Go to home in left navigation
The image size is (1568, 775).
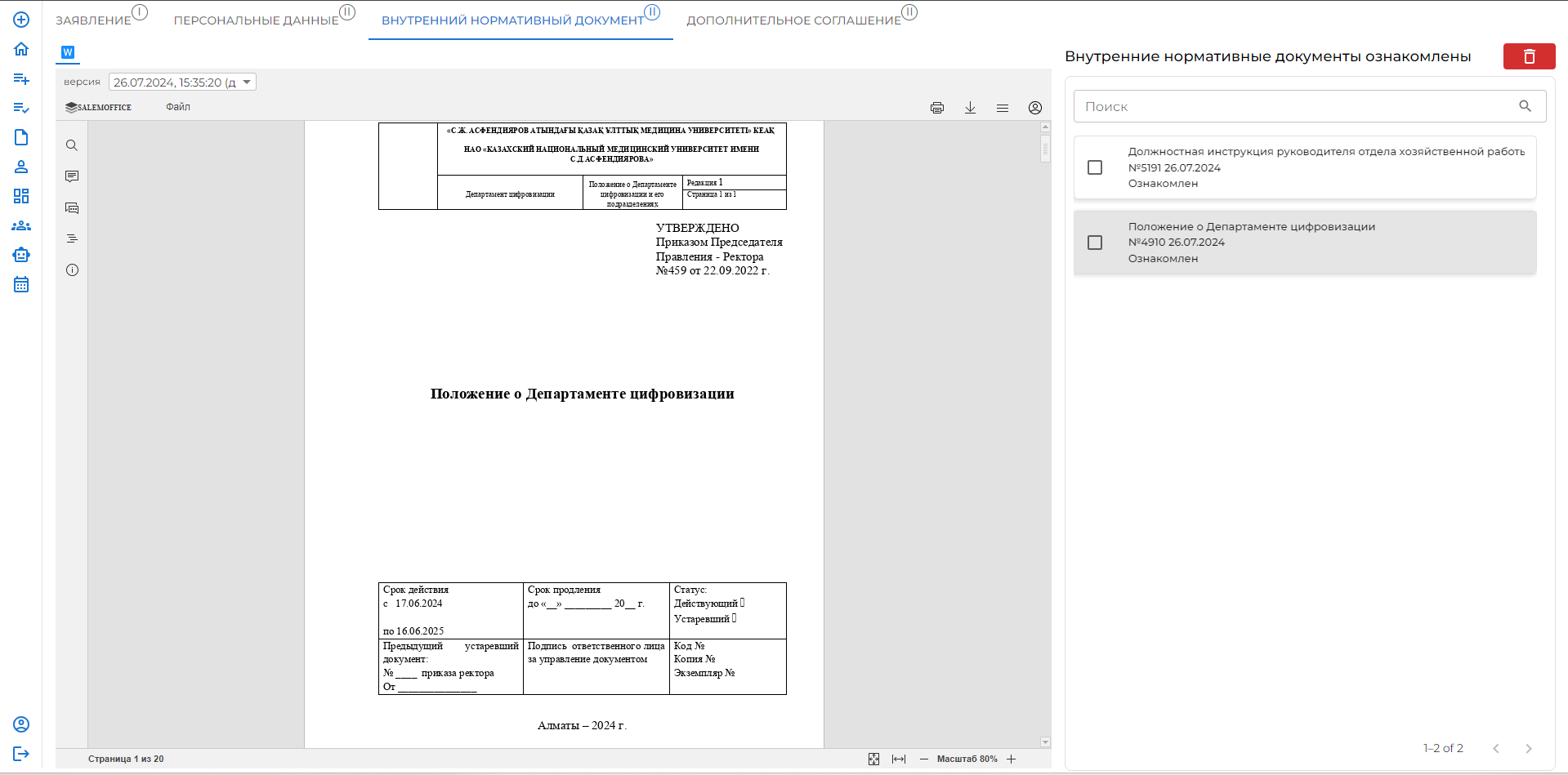pos(21,49)
